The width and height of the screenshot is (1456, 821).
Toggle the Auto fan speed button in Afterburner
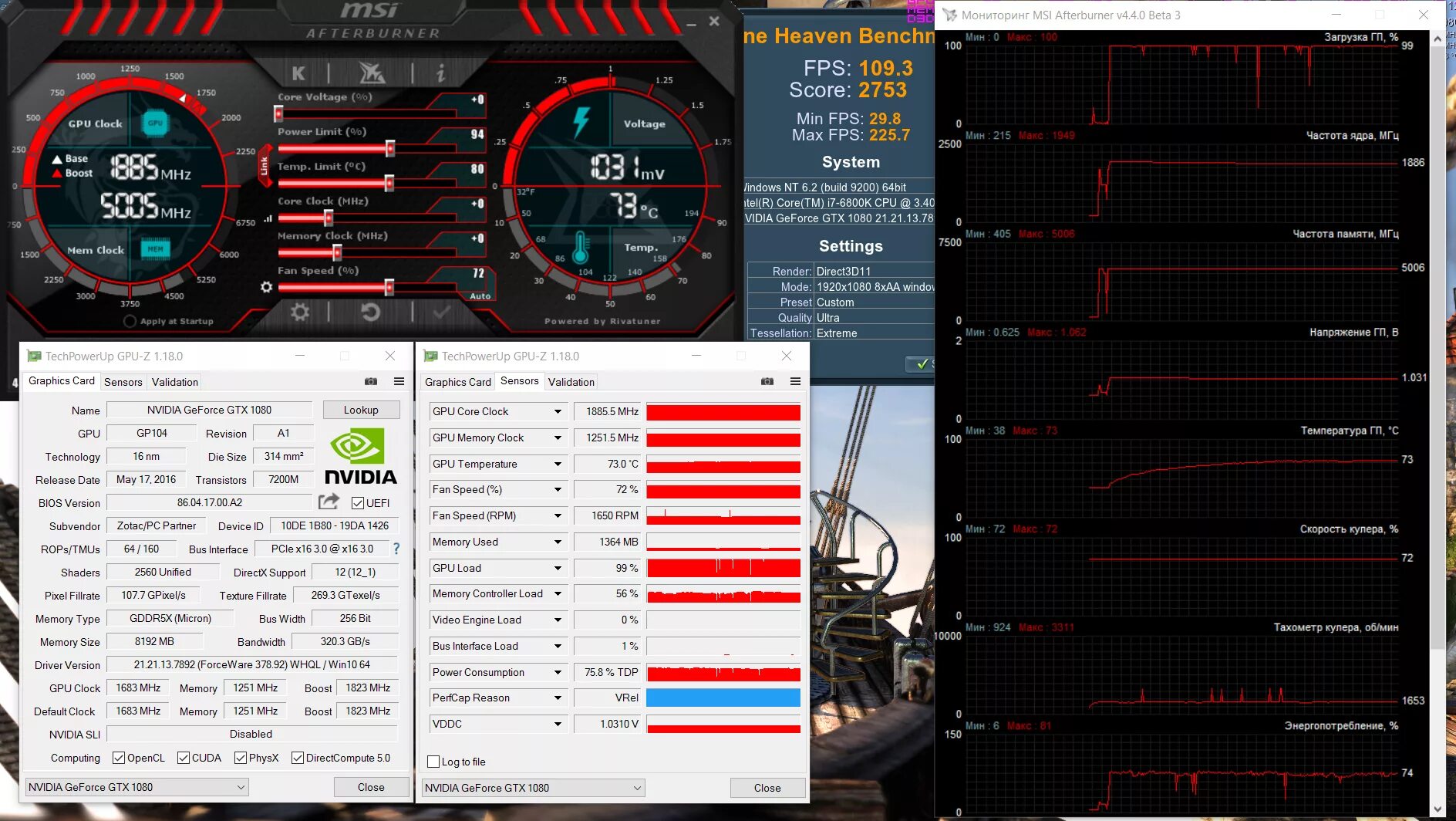pos(480,296)
